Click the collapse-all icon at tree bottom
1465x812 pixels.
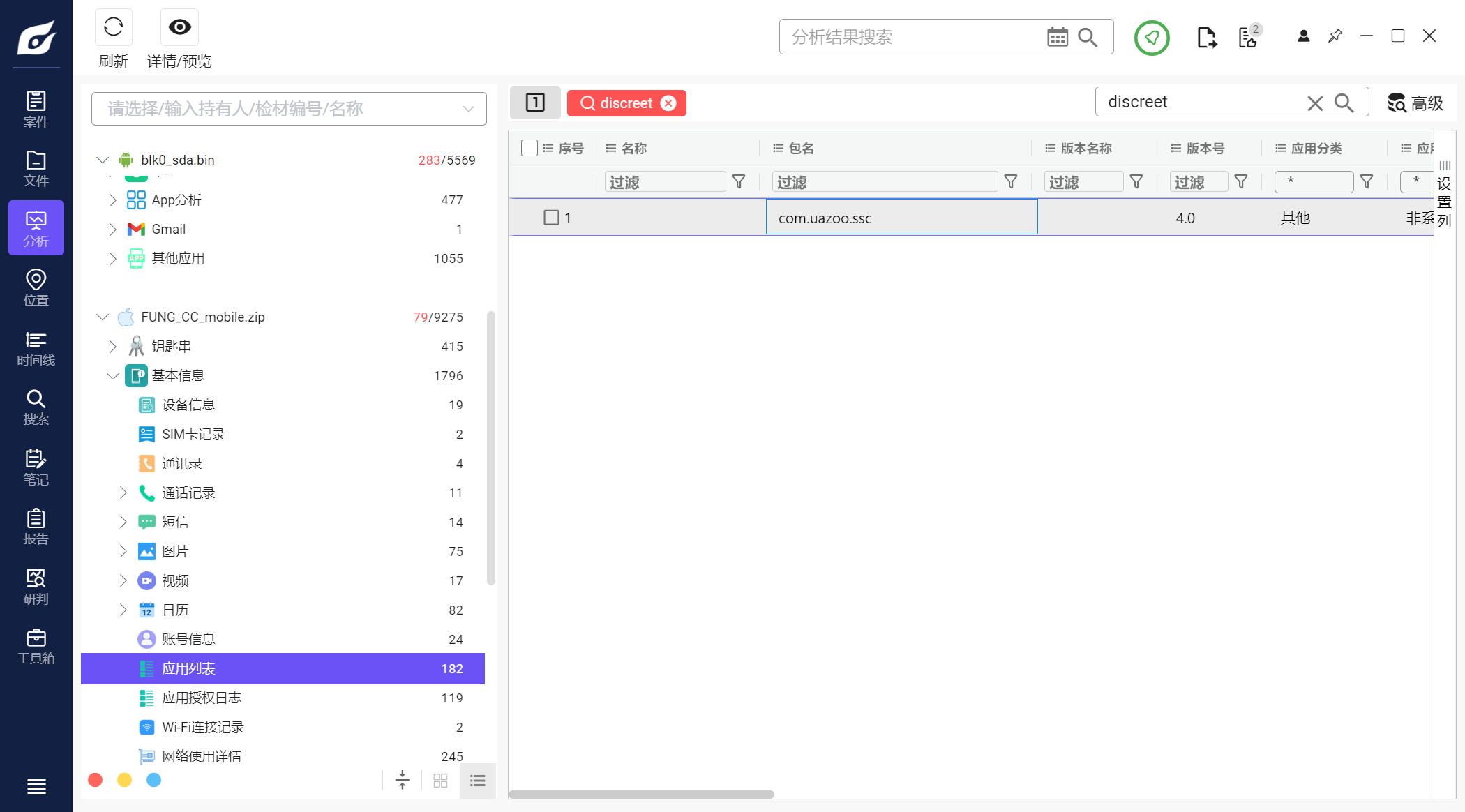403,780
